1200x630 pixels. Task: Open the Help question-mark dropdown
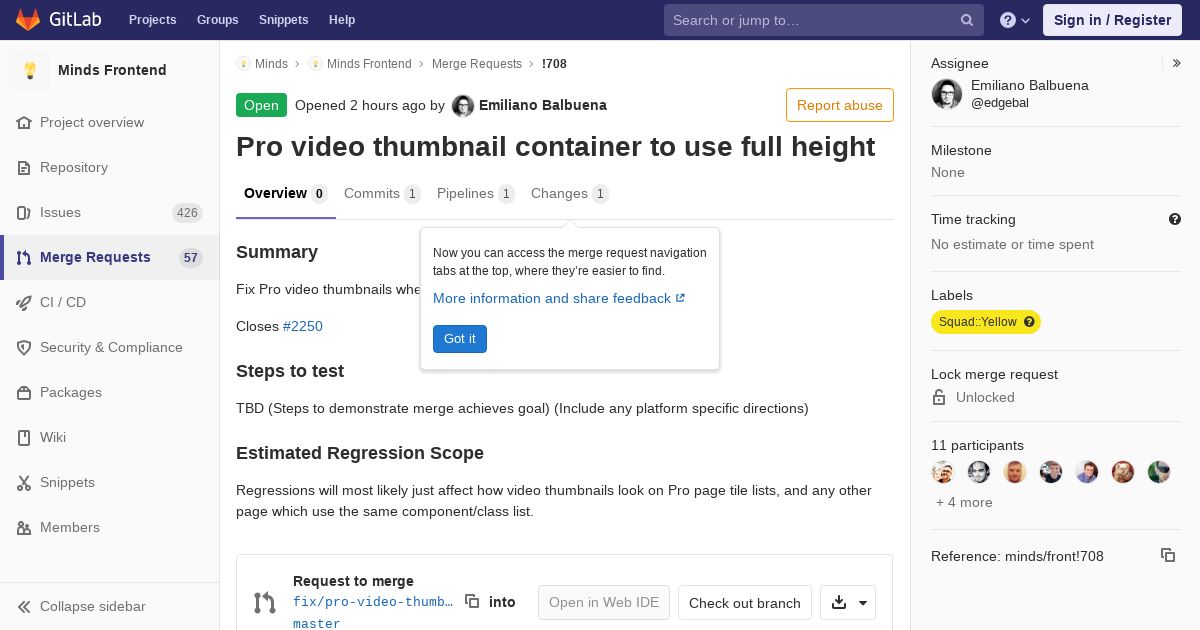click(1015, 20)
